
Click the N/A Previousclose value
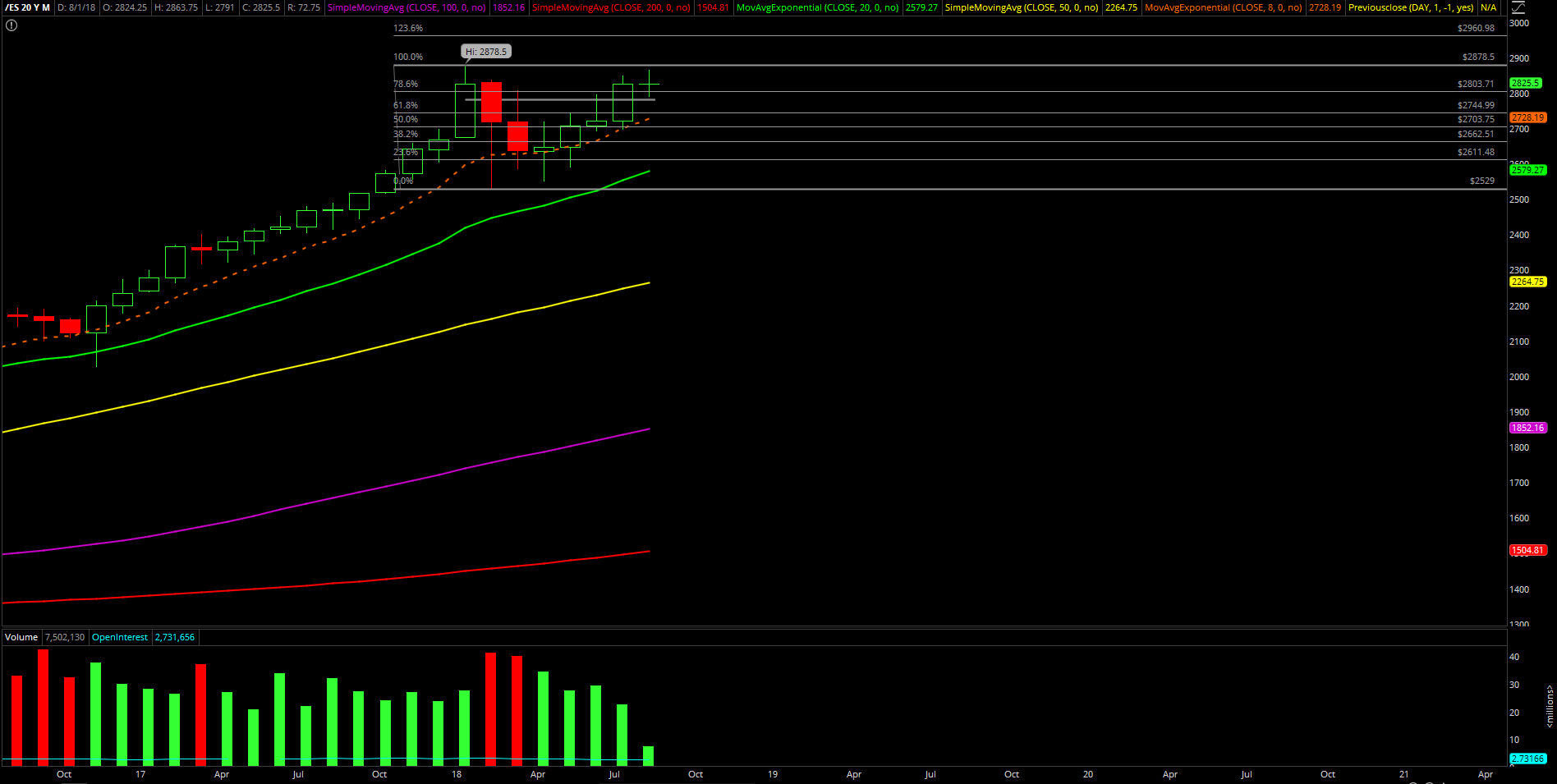pyautogui.click(x=1488, y=7)
